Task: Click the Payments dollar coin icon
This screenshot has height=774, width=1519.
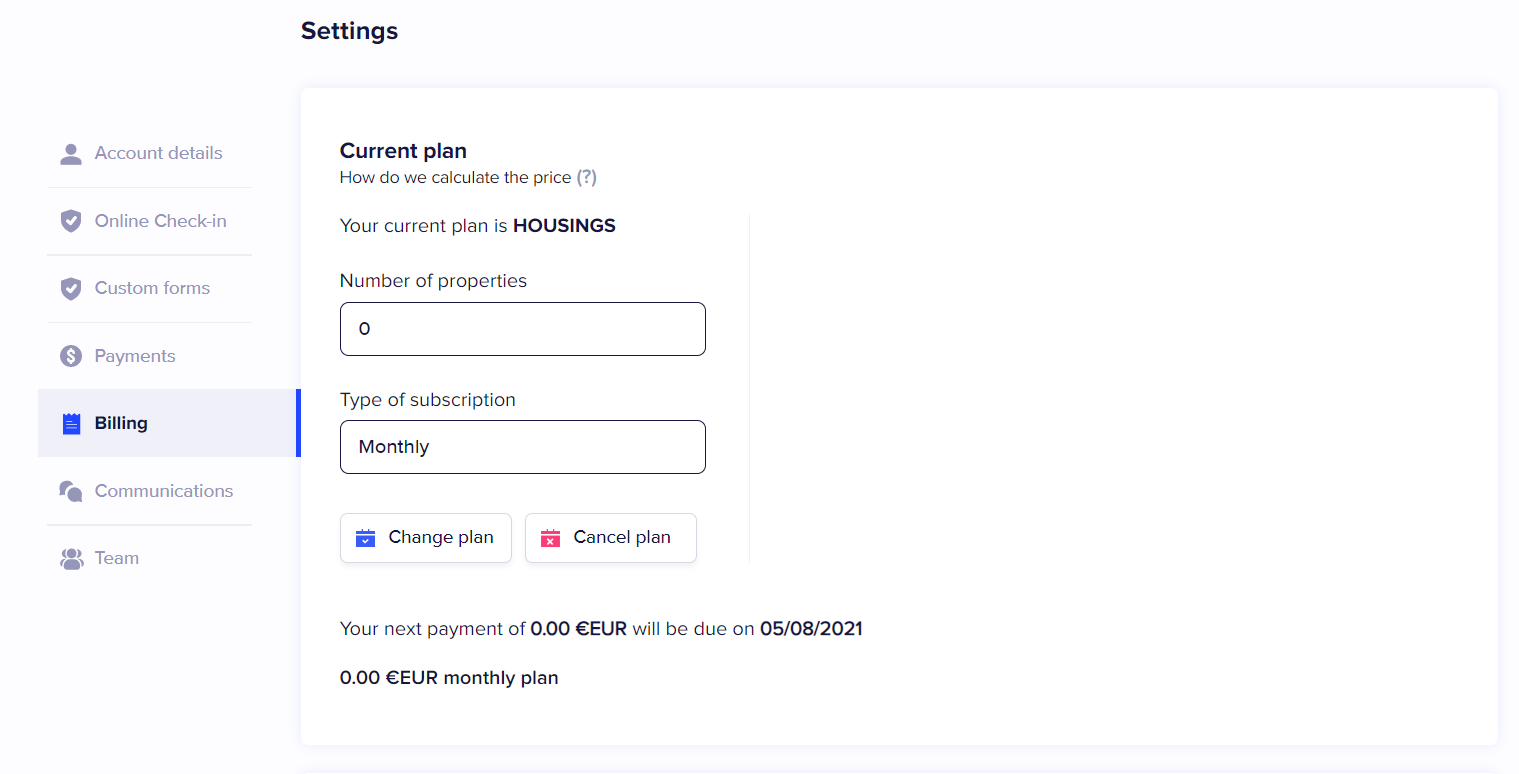Action: (71, 356)
